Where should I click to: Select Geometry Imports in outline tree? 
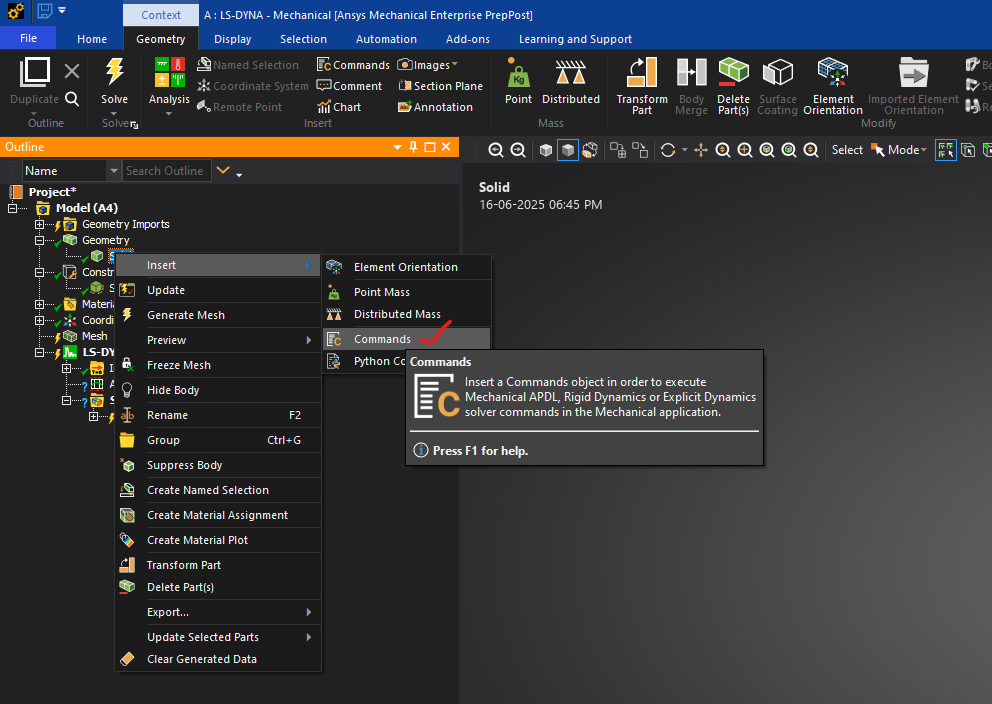[x=125, y=224]
